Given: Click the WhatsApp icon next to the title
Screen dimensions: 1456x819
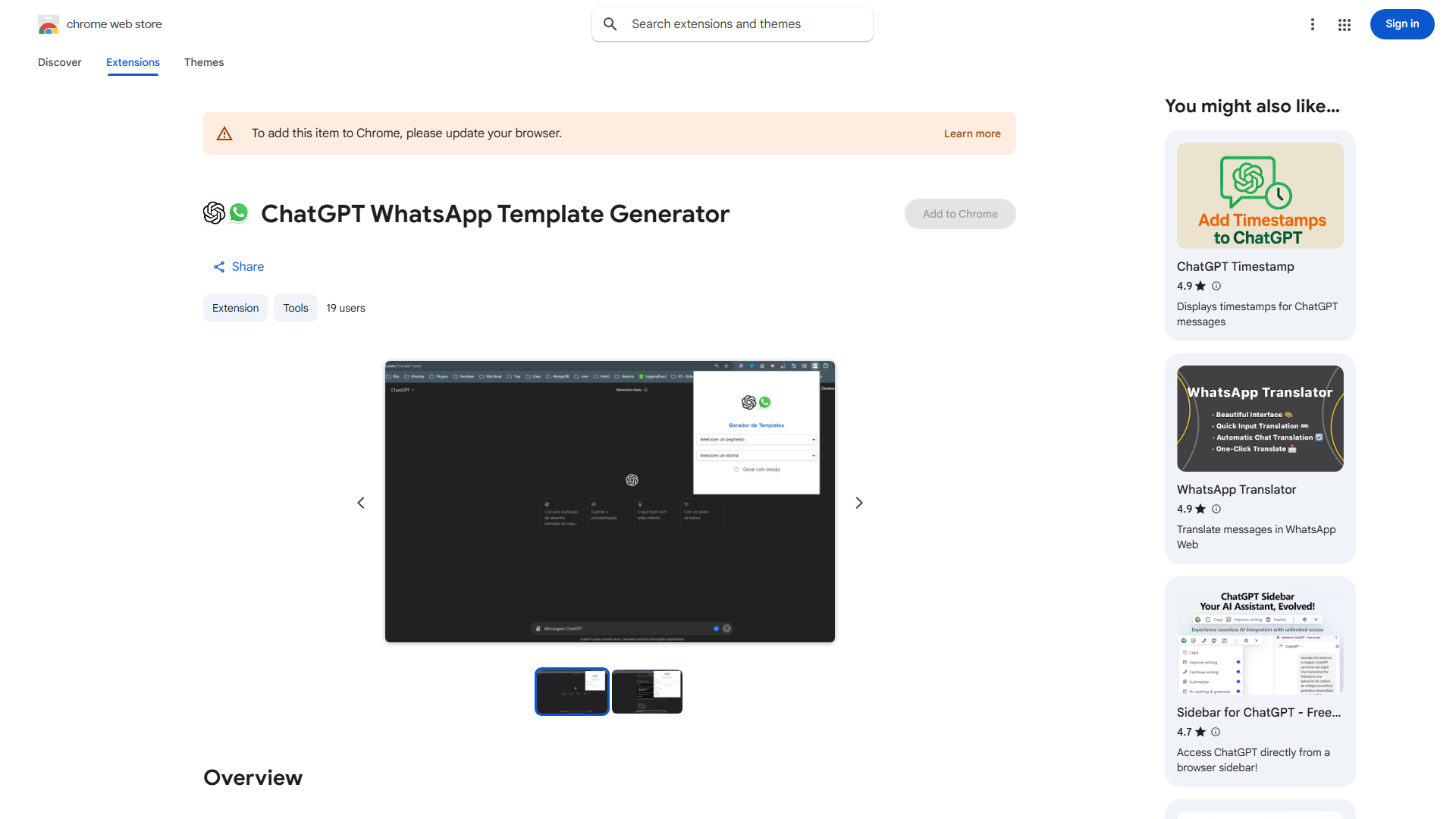Looking at the screenshot, I should pyautogui.click(x=240, y=213).
